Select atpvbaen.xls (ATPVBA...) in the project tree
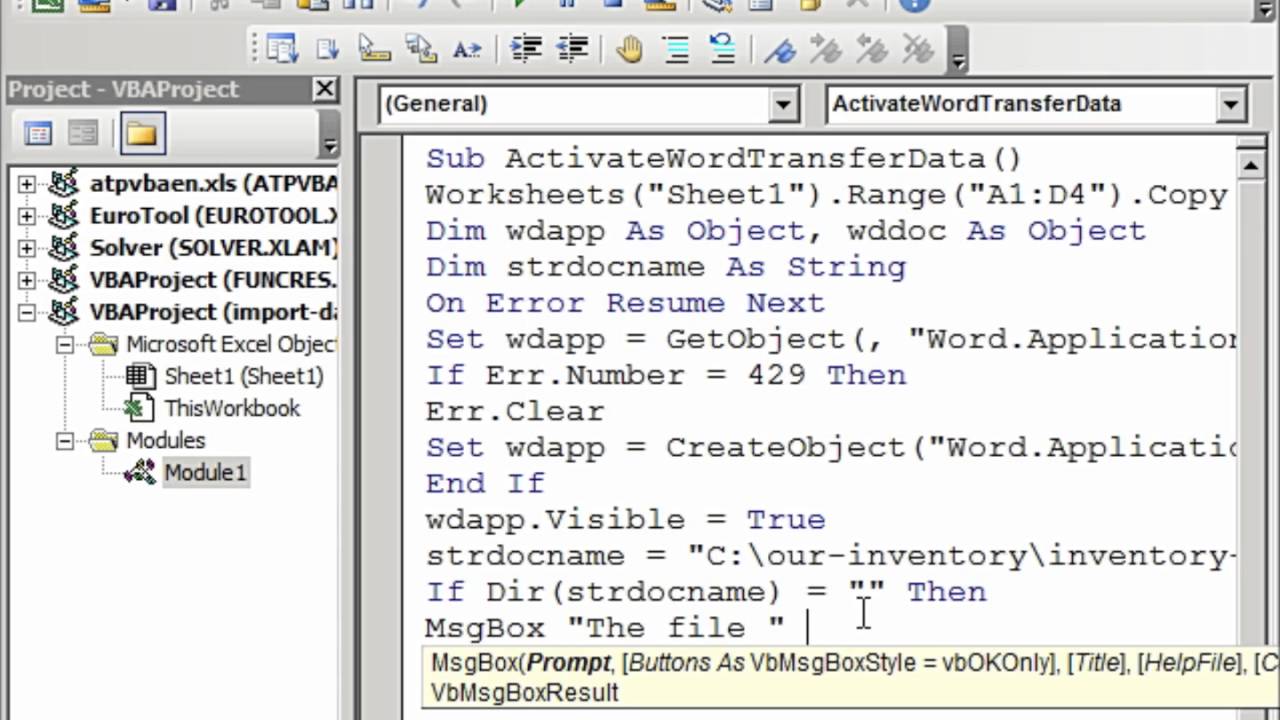 [x=213, y=184]
